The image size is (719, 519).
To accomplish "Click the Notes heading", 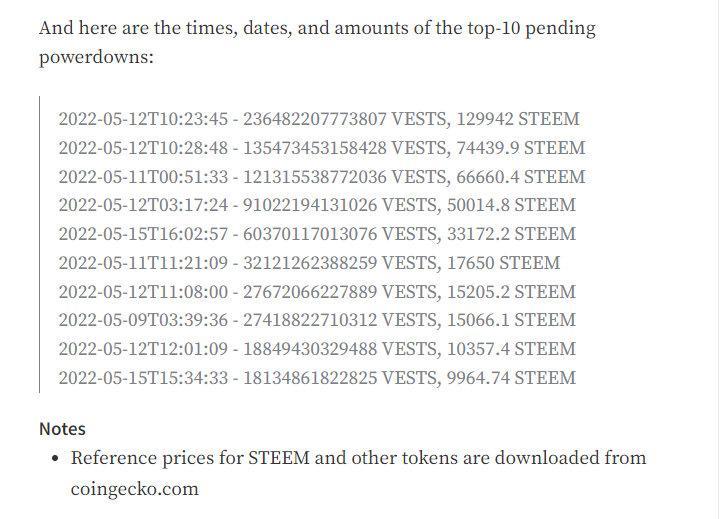I will pyautogui.click(x=62, y=428).
